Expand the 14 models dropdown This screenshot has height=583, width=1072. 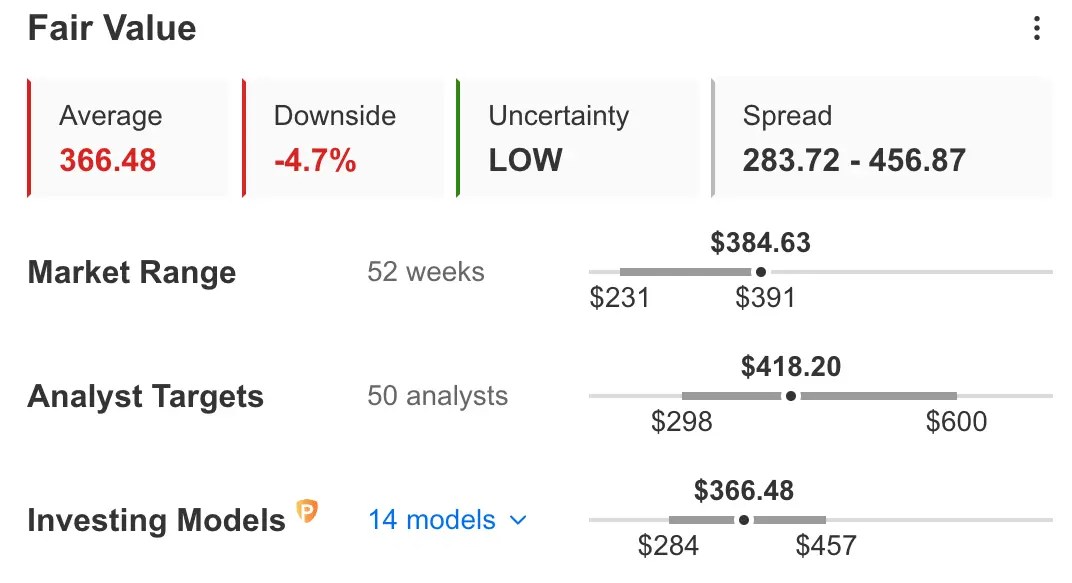point(448,520)
